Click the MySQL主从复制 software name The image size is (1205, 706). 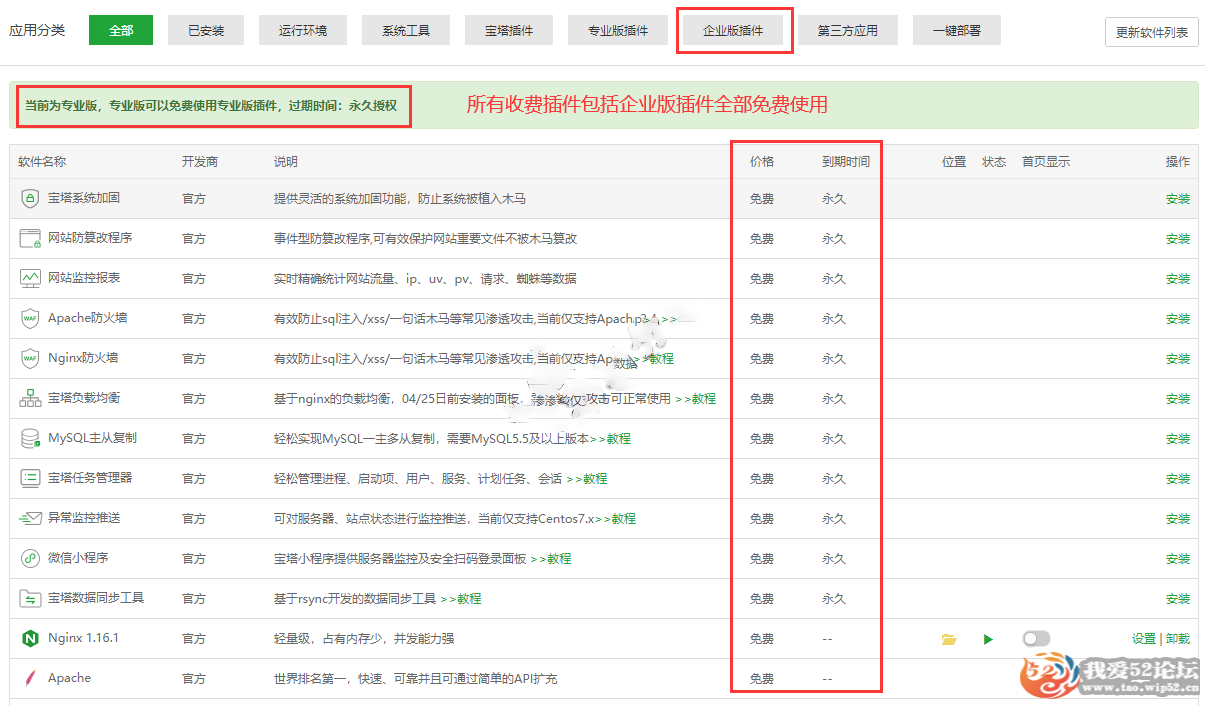[92, 438]
